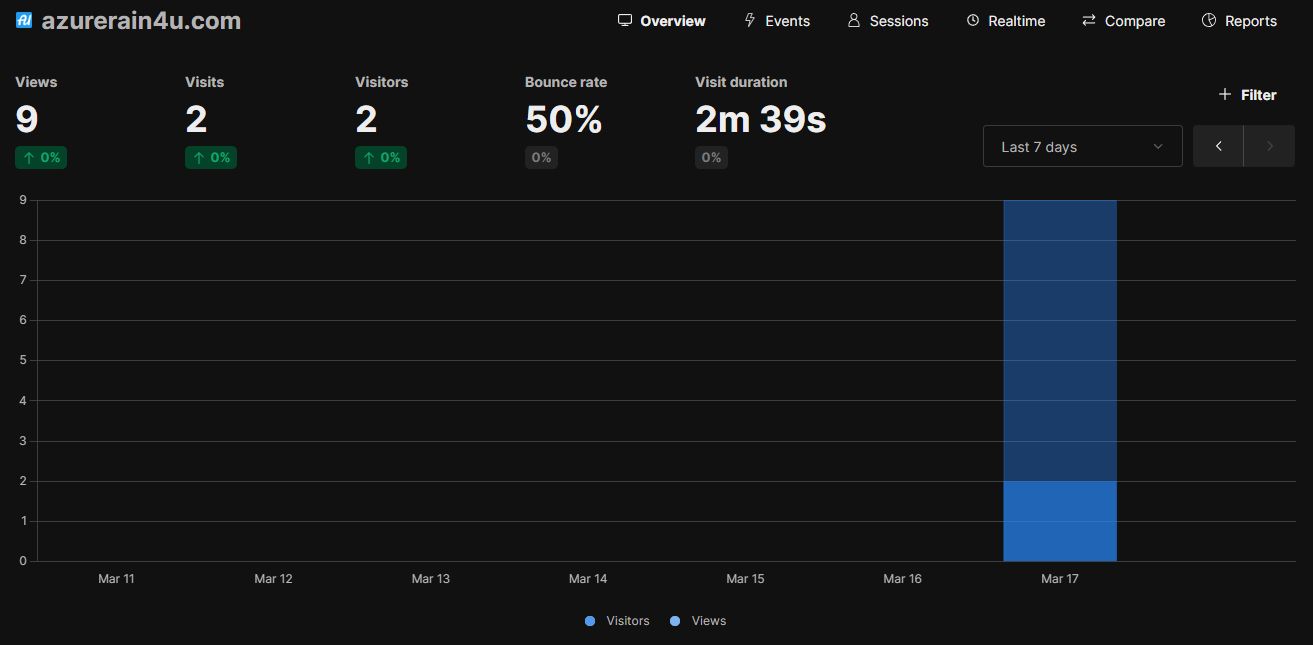Click the azurerain4u.com site favicon
This screenshot has width=1313, height=645.
(25, 20)
